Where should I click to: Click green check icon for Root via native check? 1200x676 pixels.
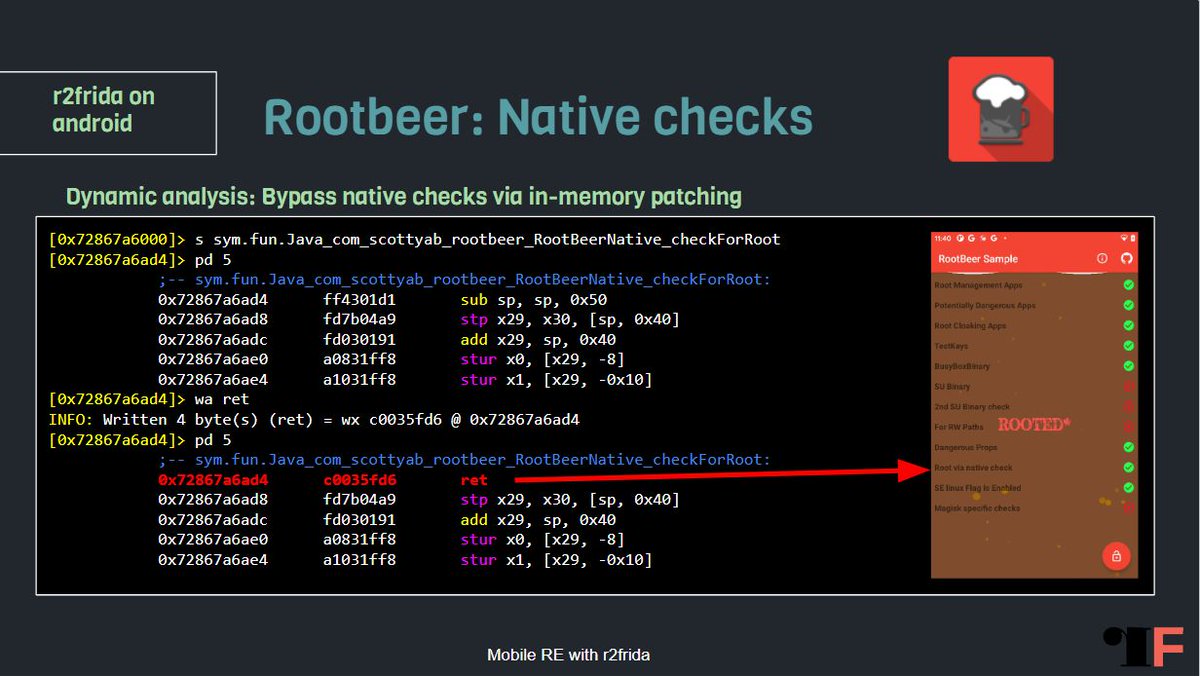tap(1128, 467)
